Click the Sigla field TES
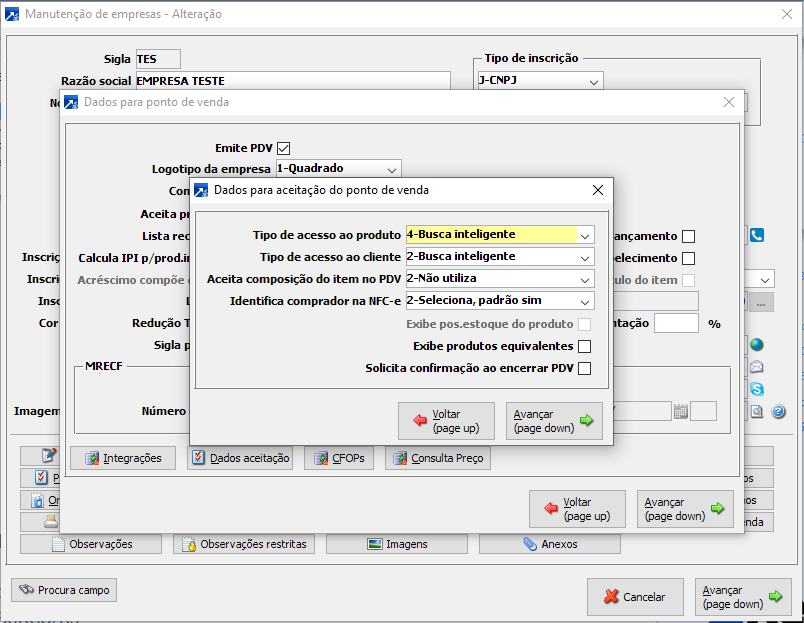Screen dimensions: 804x623 pyautogui.click(x=158, y=59)
